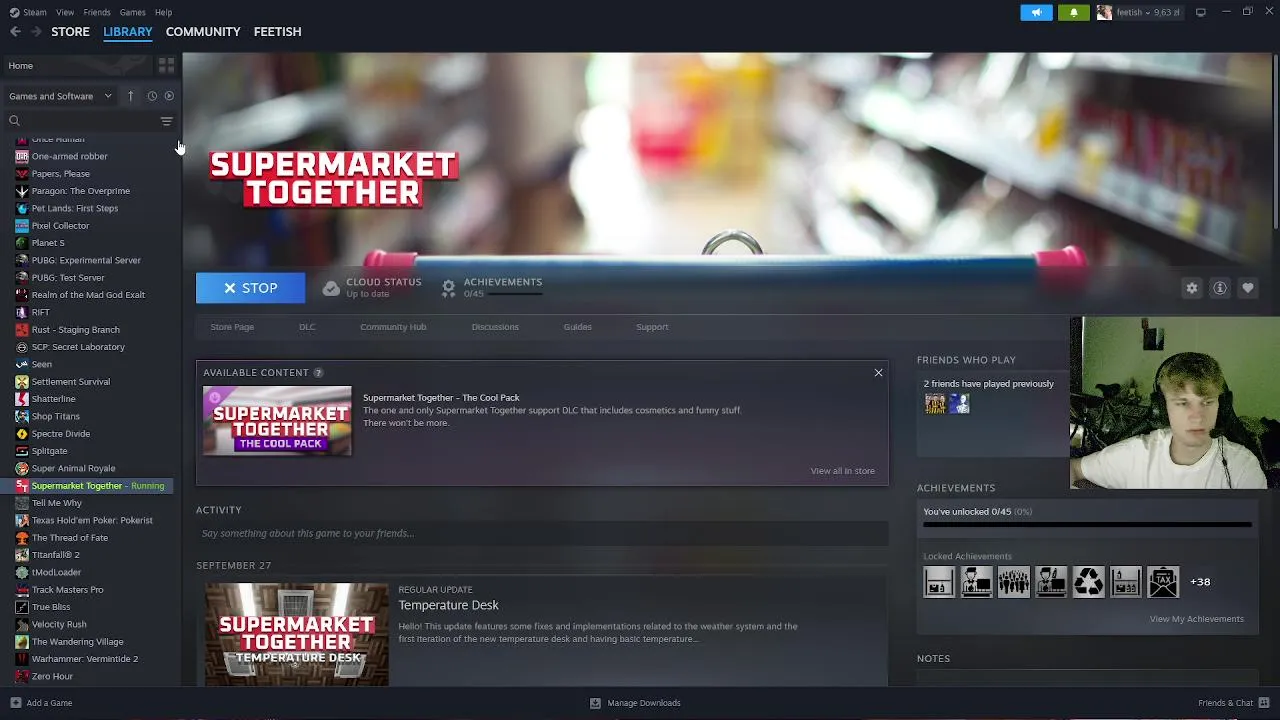
Task: Open the Games menu
Action: [132, 12]
